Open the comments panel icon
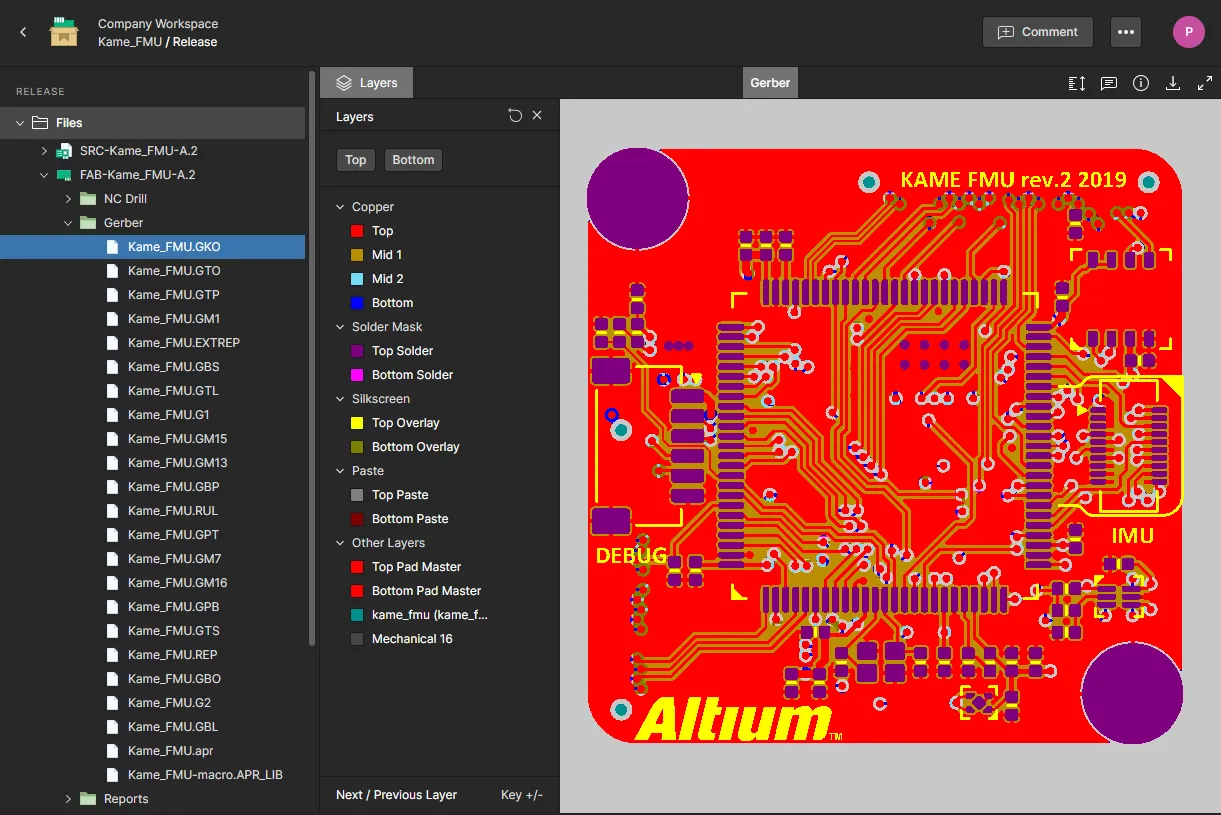The width and height of the screenshot is (1221, 815). coord(1109,84)
